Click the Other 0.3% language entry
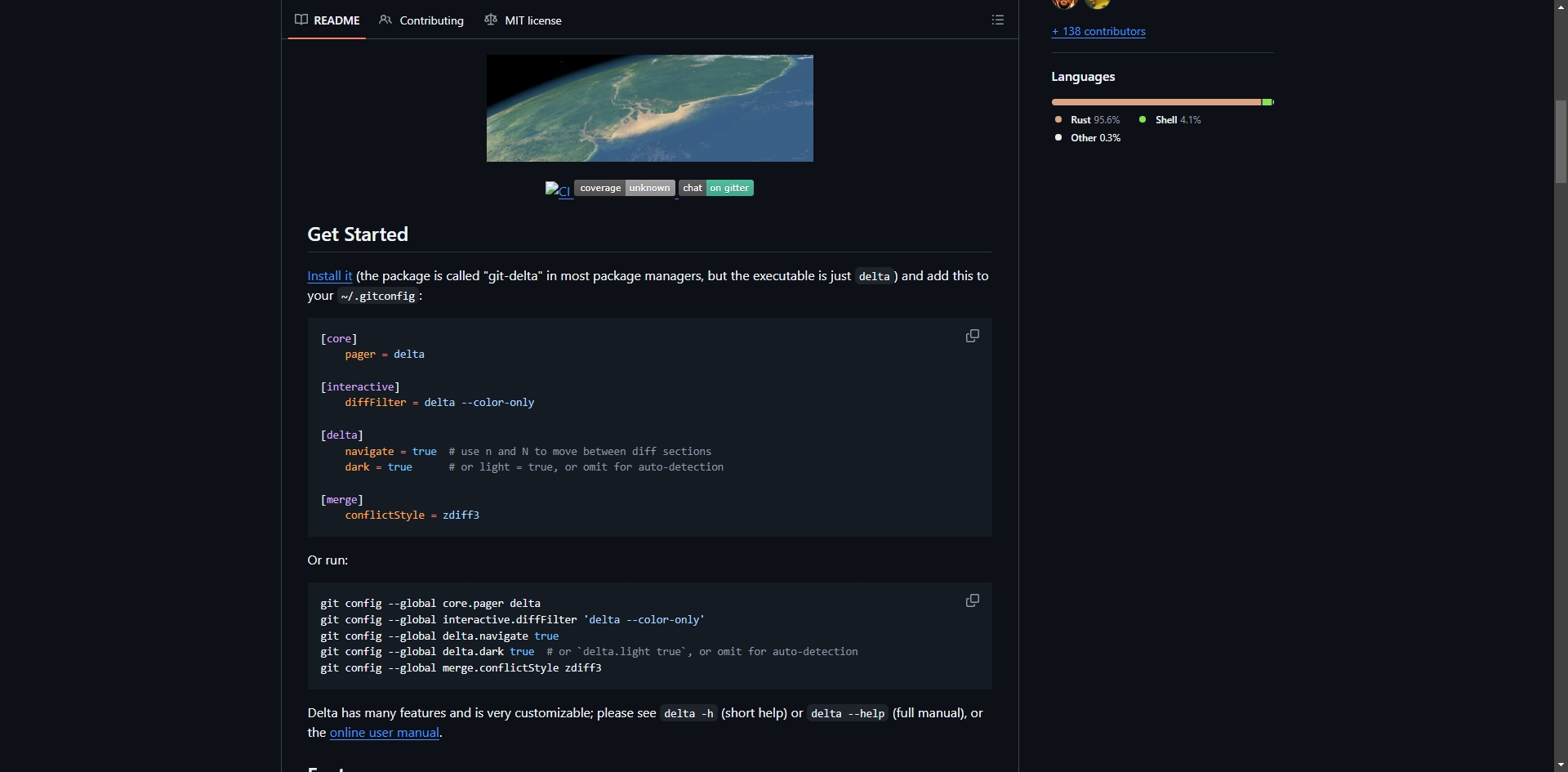Viewport: 1568px width, 772px height. 1087,137
